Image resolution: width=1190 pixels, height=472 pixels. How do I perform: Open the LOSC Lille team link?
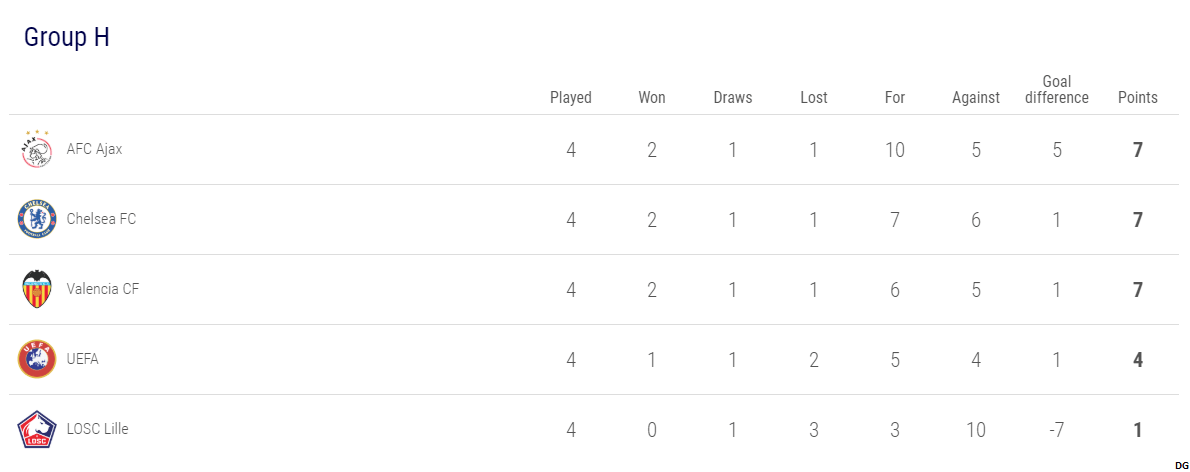[x=97, y=429]
